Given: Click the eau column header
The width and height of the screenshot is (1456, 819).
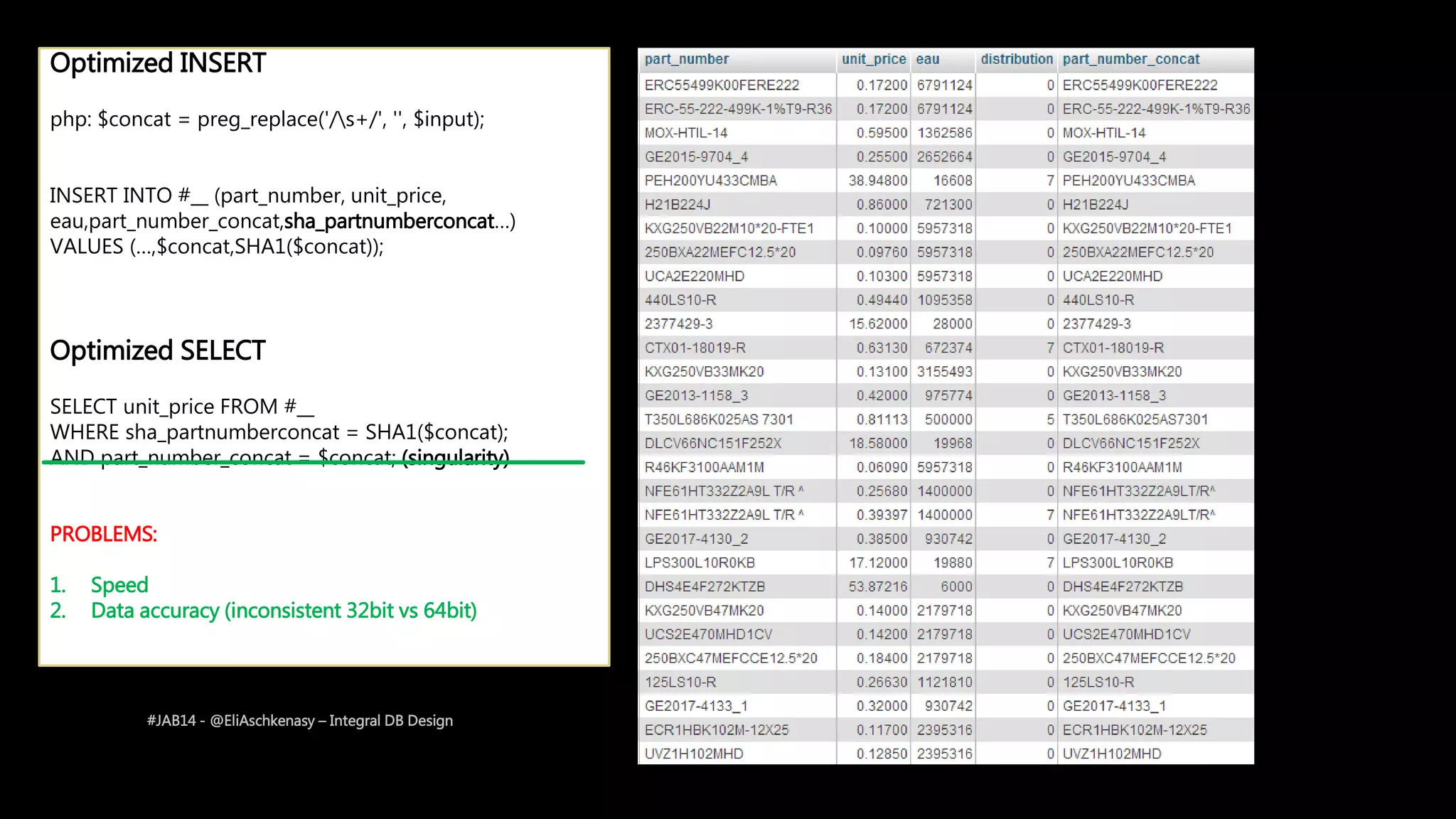Looking at the screenshot, I should [927, 60].
